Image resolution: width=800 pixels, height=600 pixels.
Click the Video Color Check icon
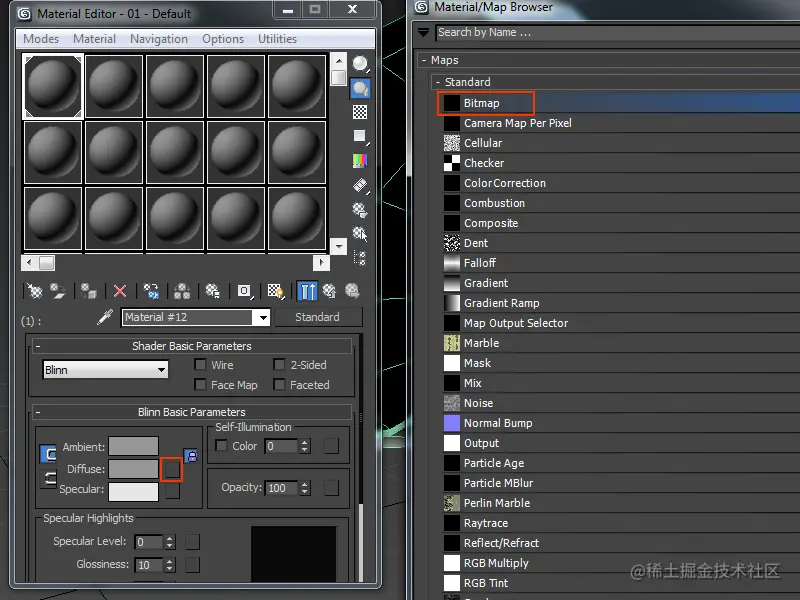tap(360, 161)
